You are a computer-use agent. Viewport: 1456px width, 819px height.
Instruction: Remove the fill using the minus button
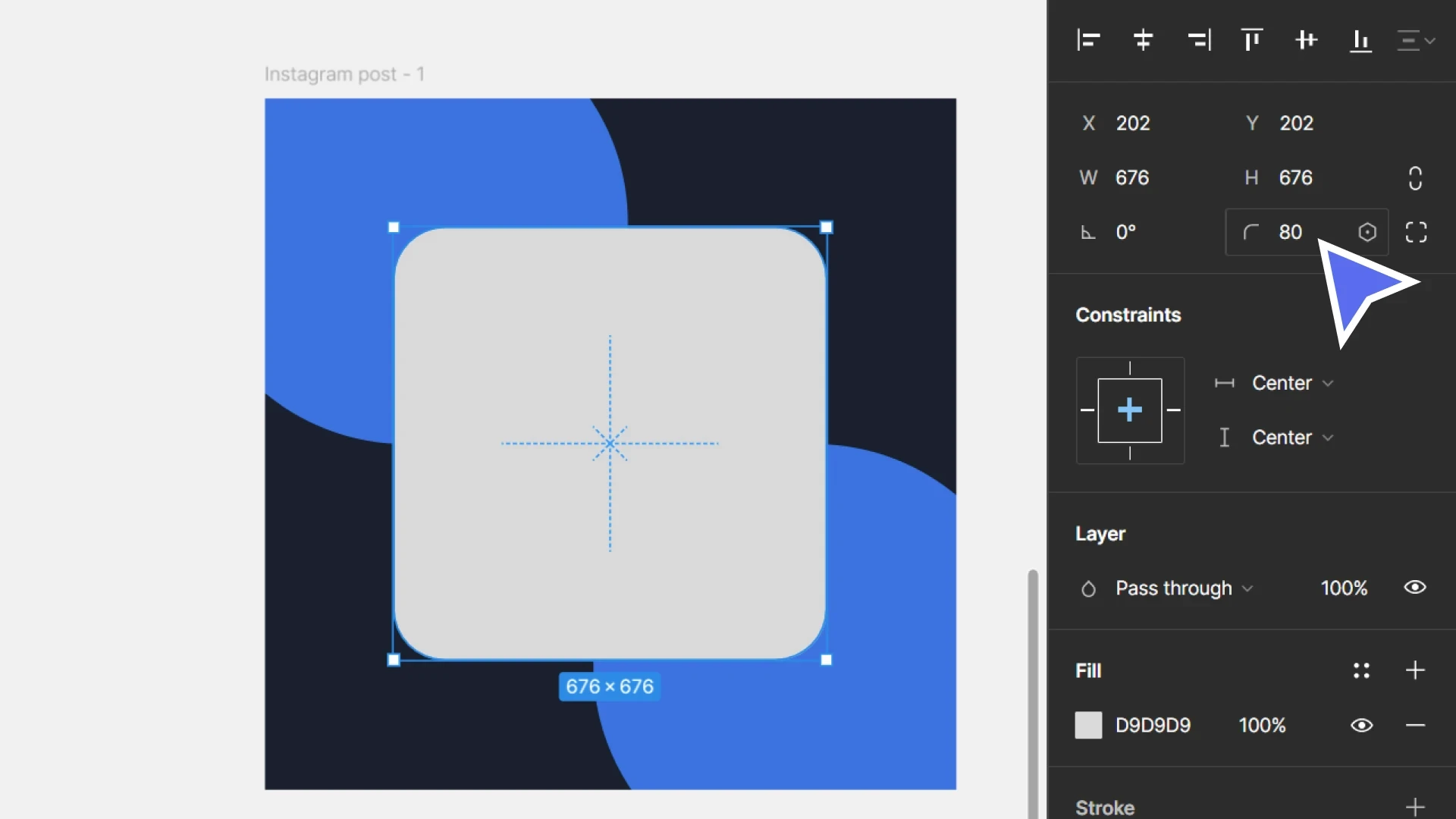[1415, 725]
